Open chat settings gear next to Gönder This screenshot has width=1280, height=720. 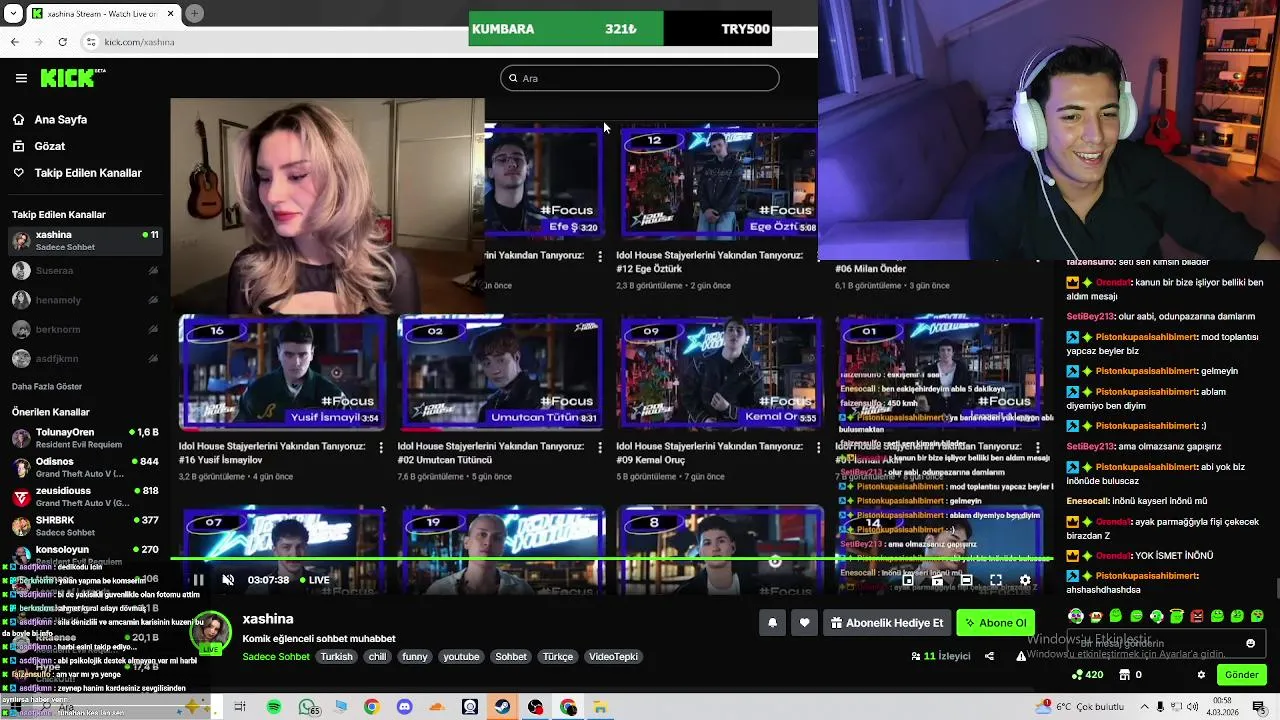point(1201,675)
